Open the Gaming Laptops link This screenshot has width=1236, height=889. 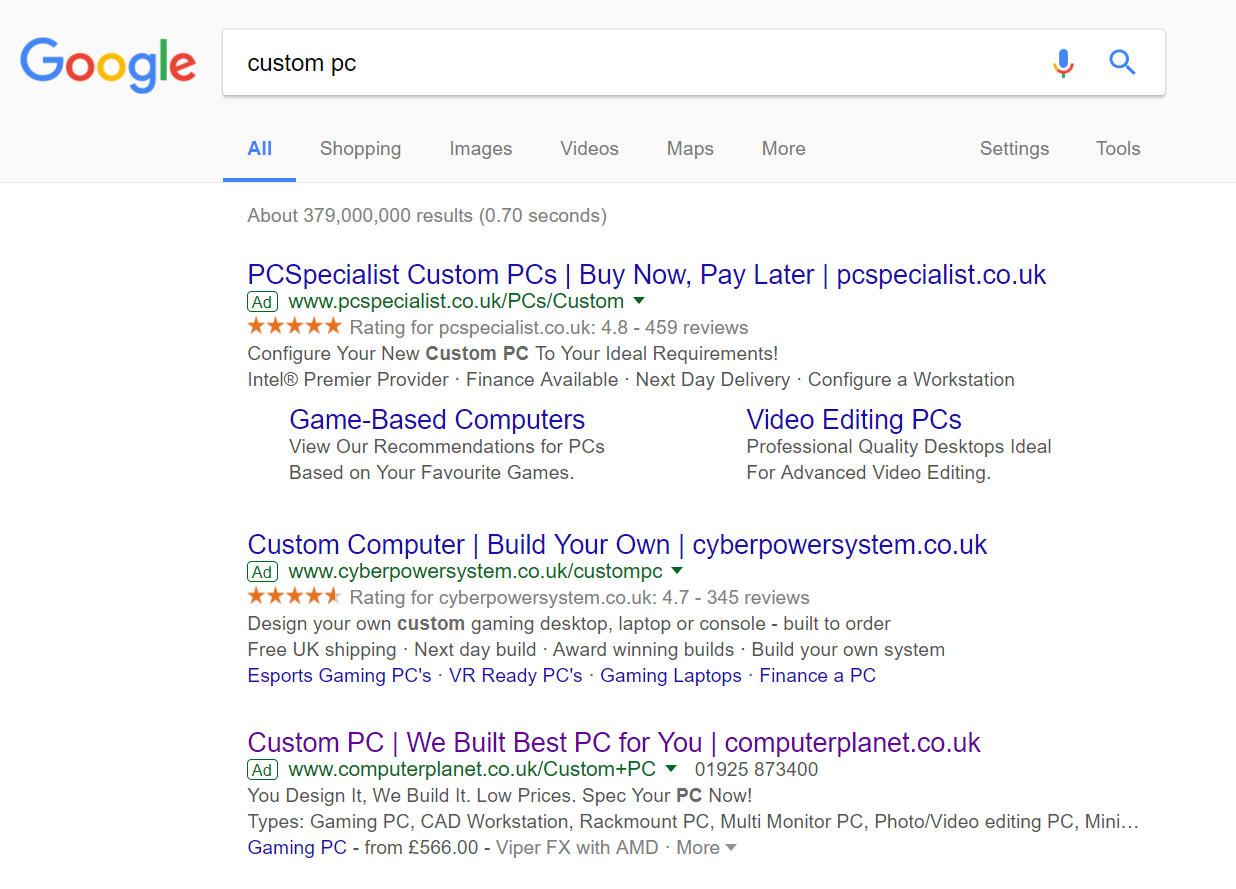coord(671,675)
